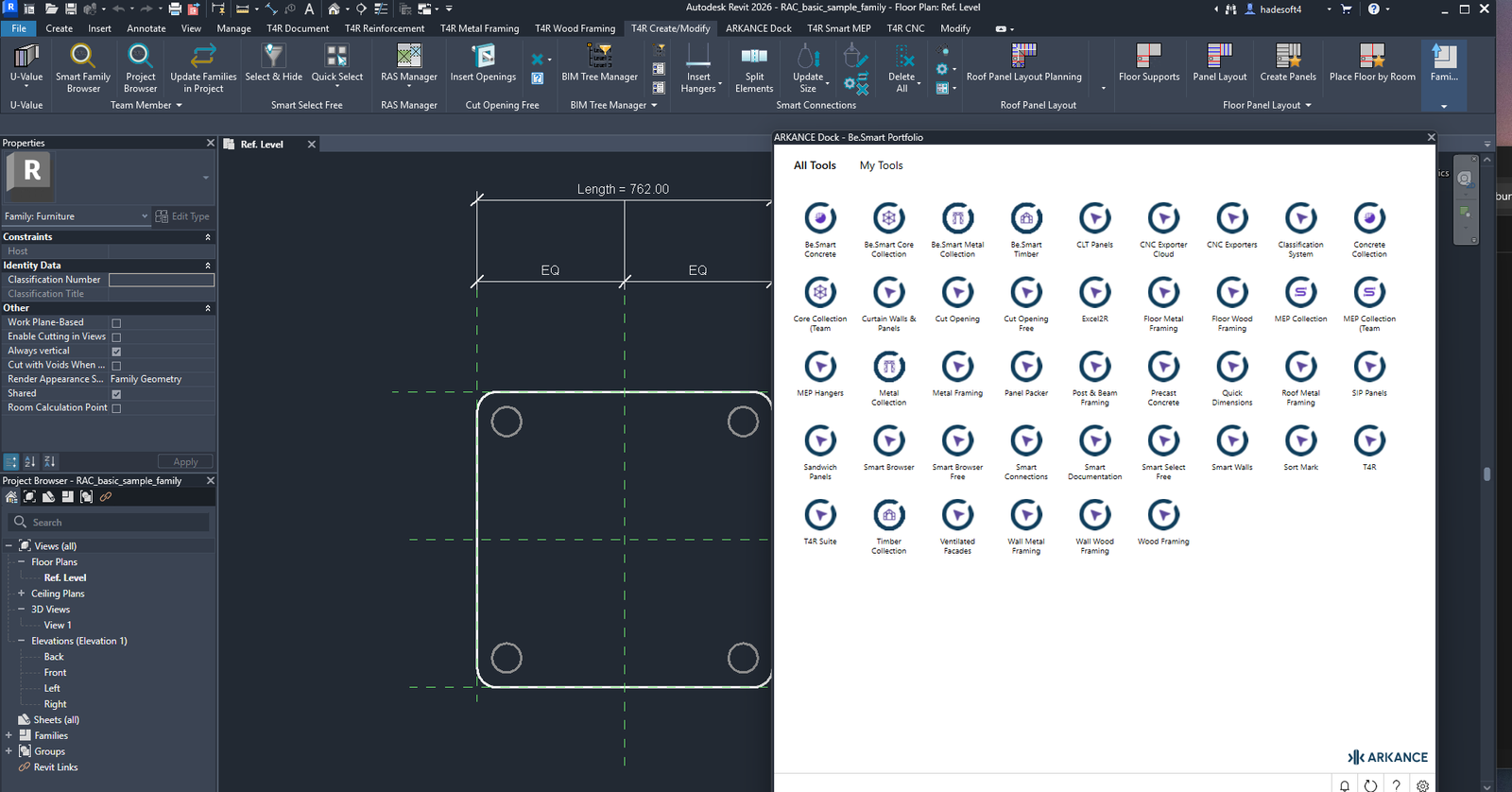Image resolution: width=1512 pixels, height=792 pixels.
Task: Select the Front elevation view
Action: (x=55, y=672)
